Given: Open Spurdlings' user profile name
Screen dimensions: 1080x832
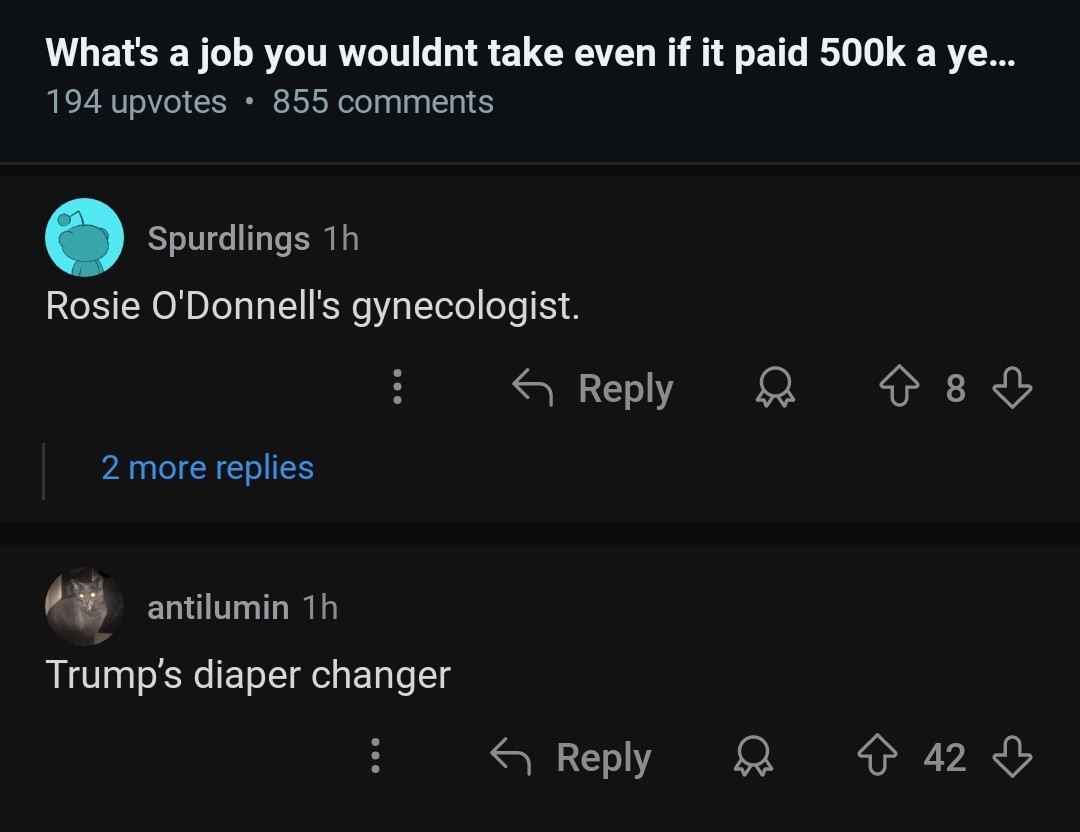Looking at the screenshot, I should (x=228, y=238).
